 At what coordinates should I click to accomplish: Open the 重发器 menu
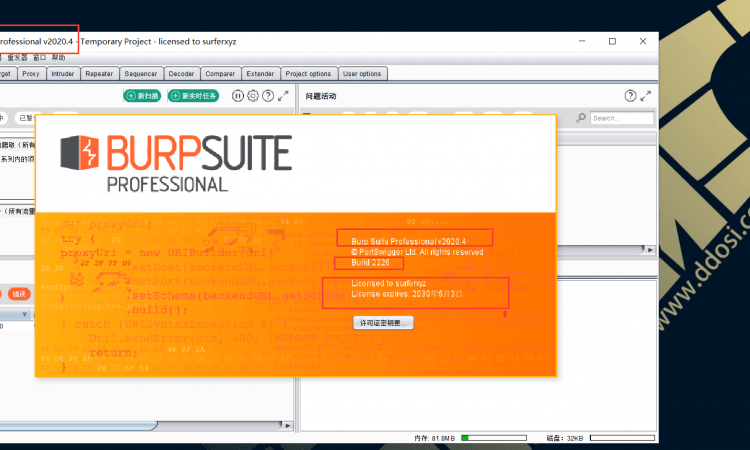pyautogui.click(x=17, y=57)
